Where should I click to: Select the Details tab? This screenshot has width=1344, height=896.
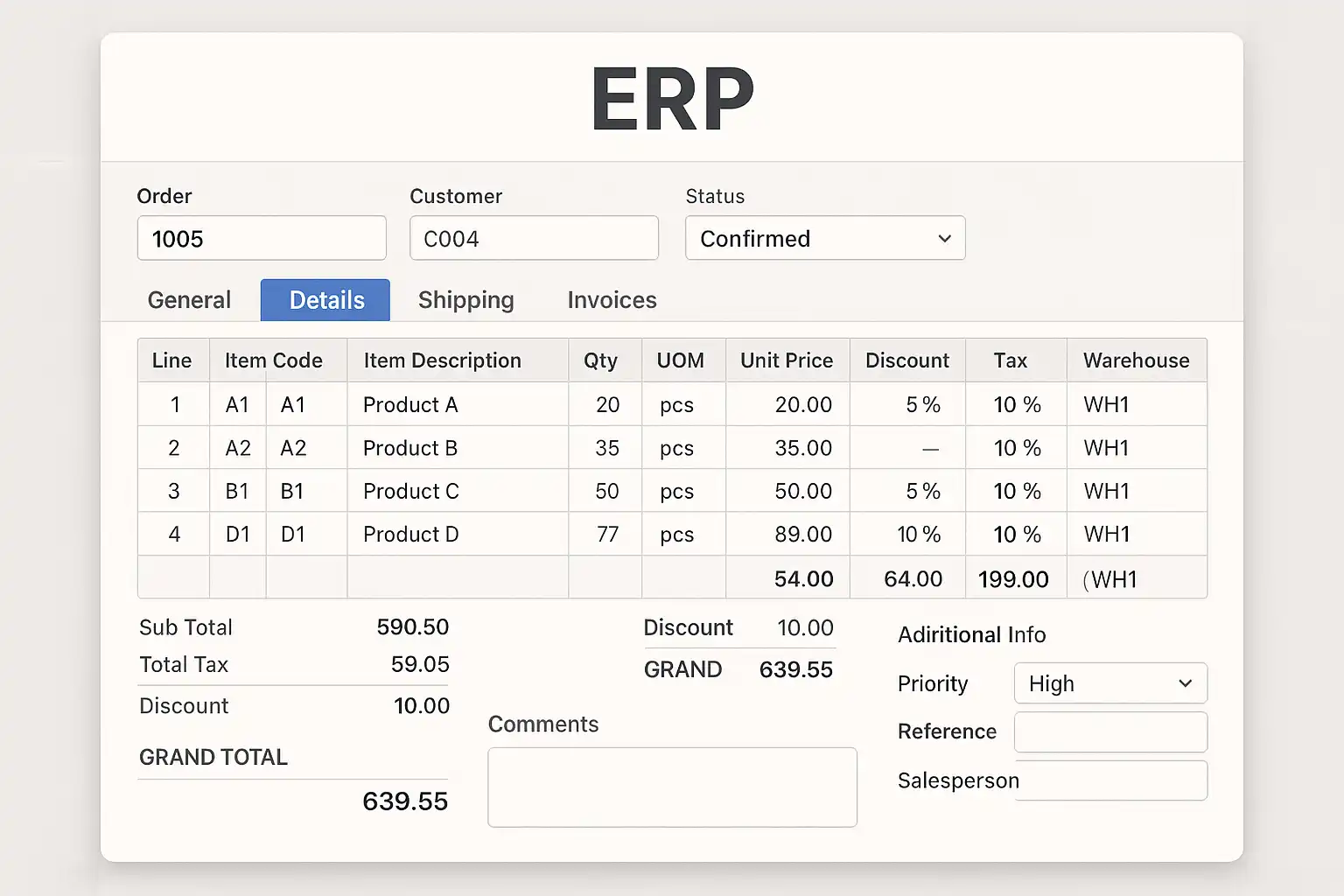pos(325,300)
